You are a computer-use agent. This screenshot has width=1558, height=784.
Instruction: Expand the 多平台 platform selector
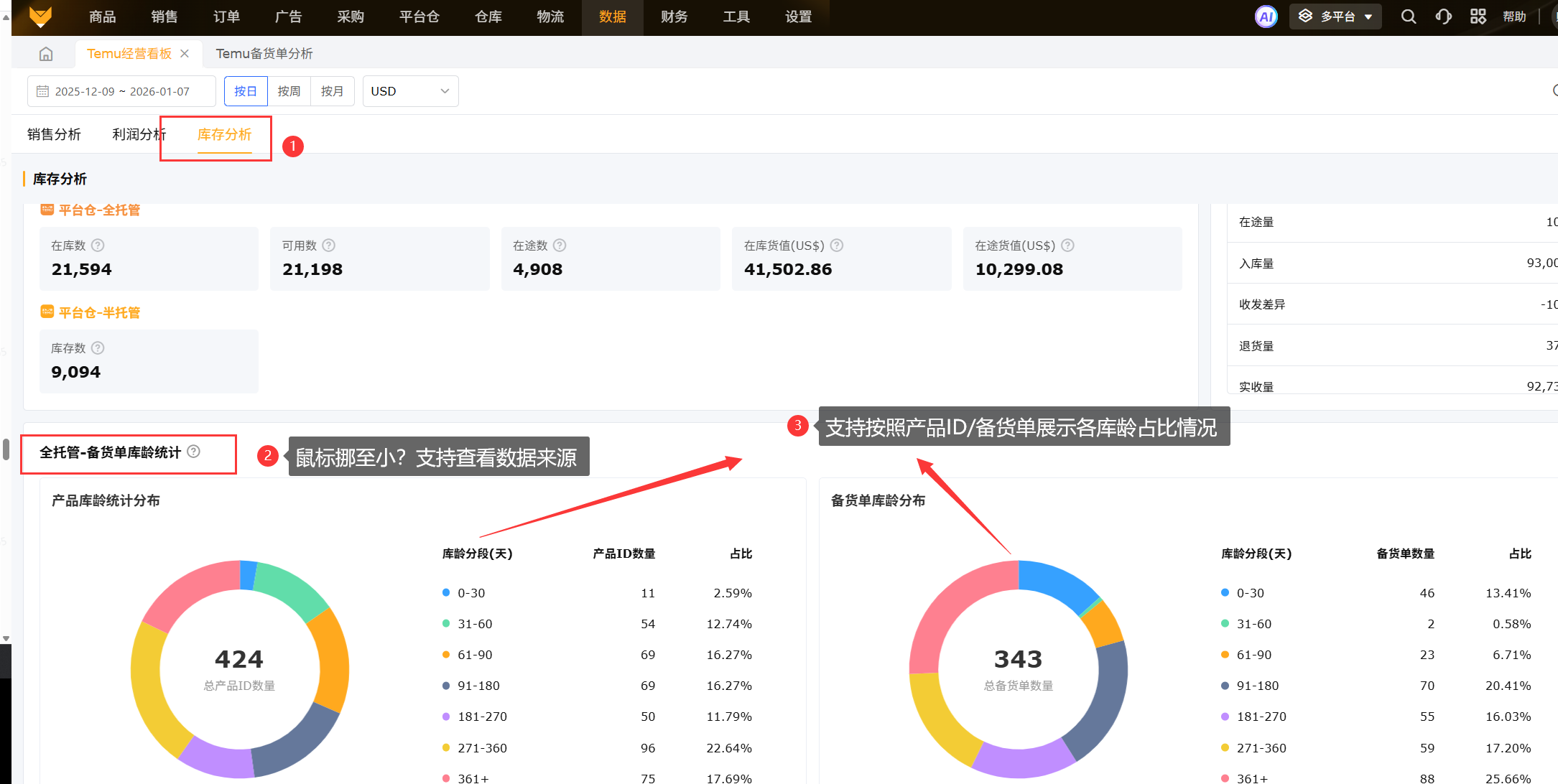click(1335, 17)
